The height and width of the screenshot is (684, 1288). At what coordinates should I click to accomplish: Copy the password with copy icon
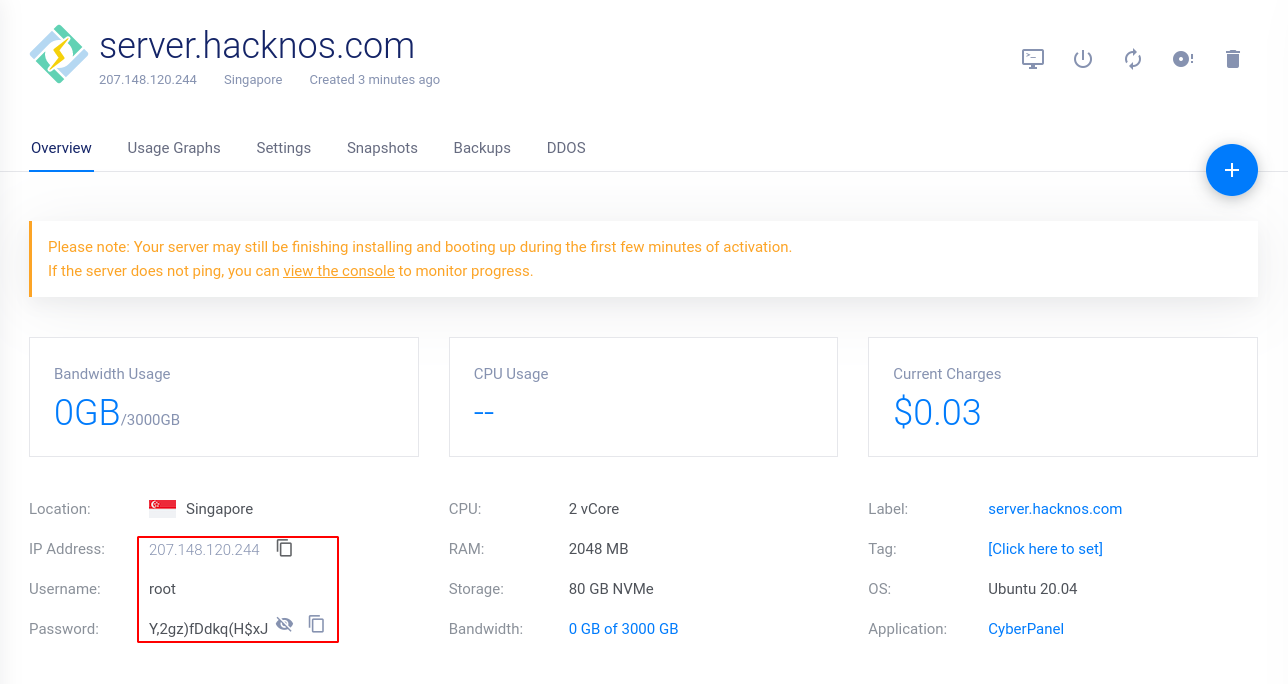pos(317,624)
